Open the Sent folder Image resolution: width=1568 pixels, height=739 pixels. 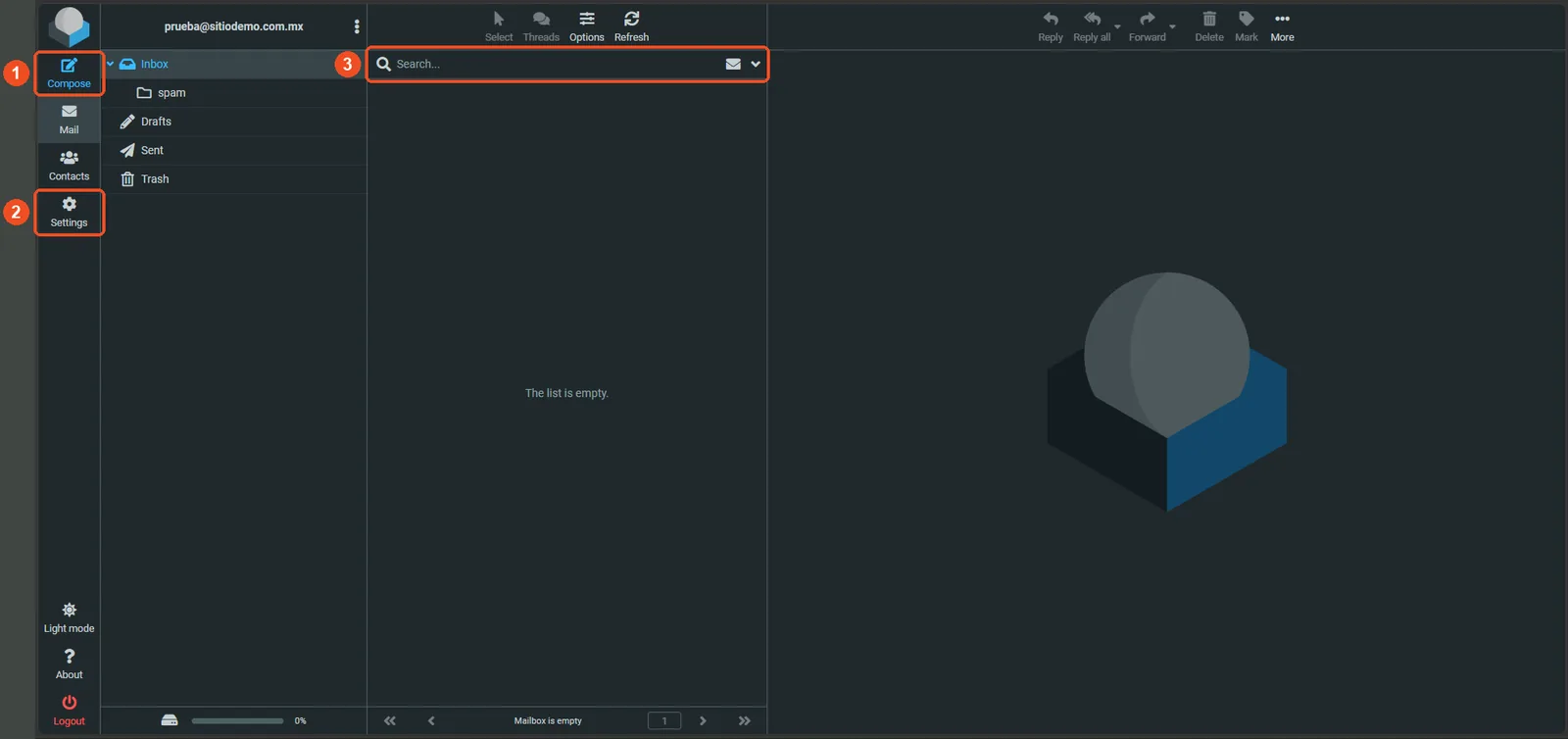point(235,150)
